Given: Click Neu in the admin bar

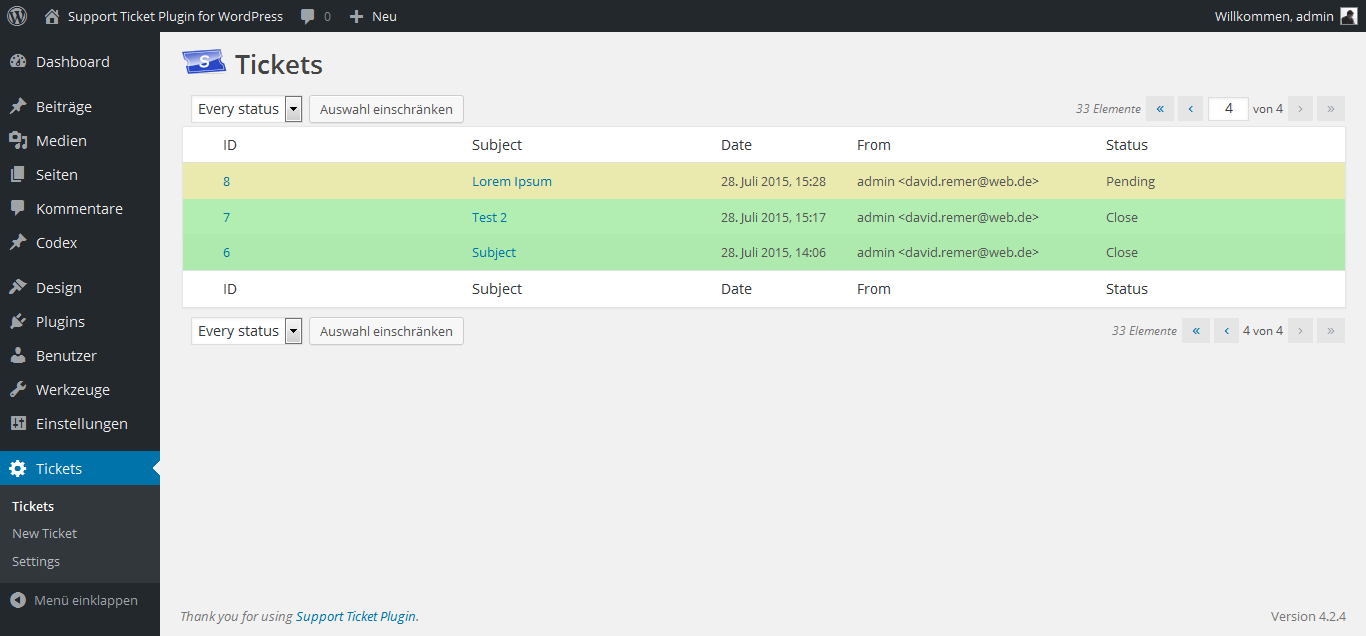Looking at the screenshot, I should [x=384, y=17].
